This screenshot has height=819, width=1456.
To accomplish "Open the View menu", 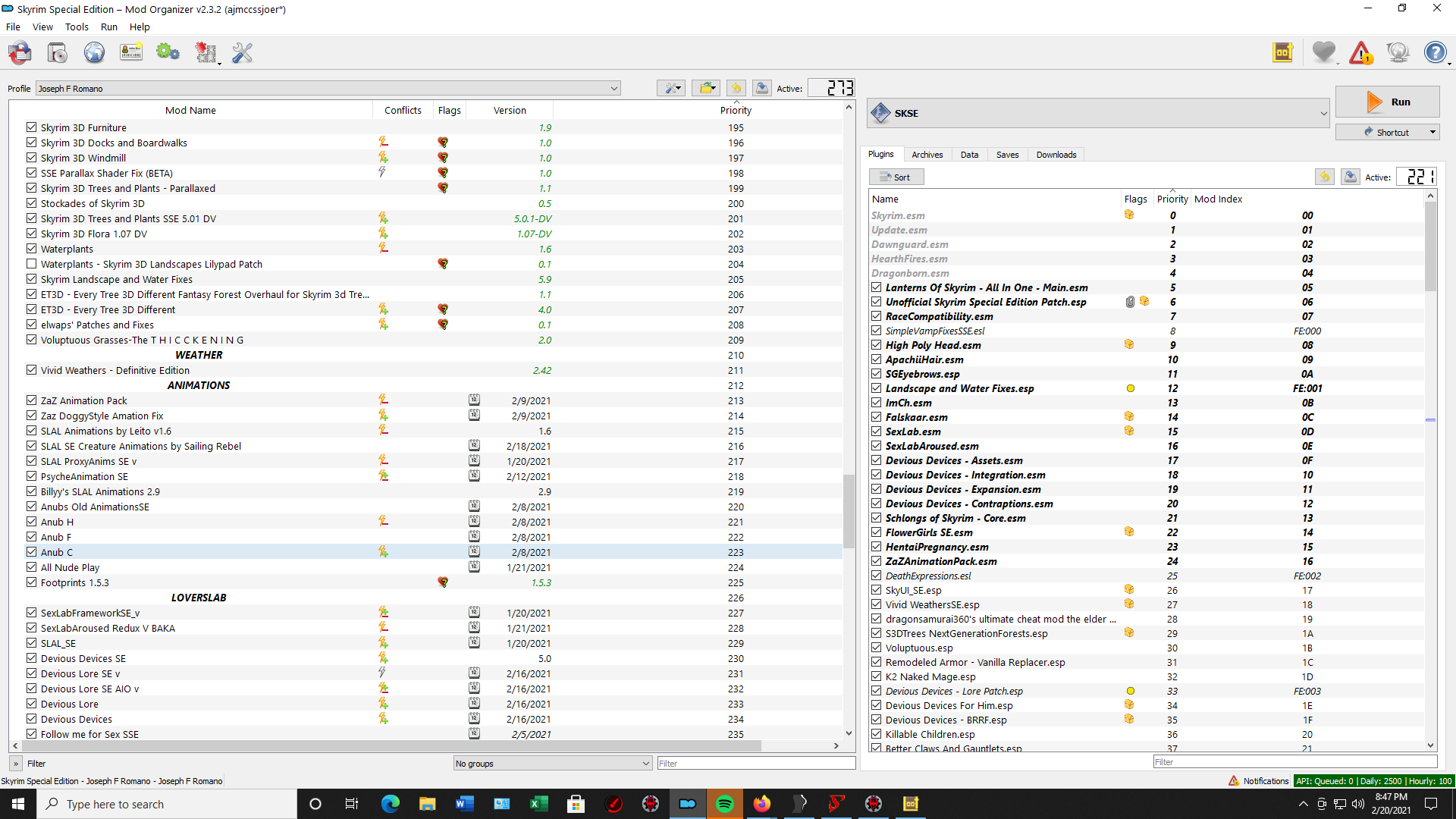I will (x=42, y=27).
